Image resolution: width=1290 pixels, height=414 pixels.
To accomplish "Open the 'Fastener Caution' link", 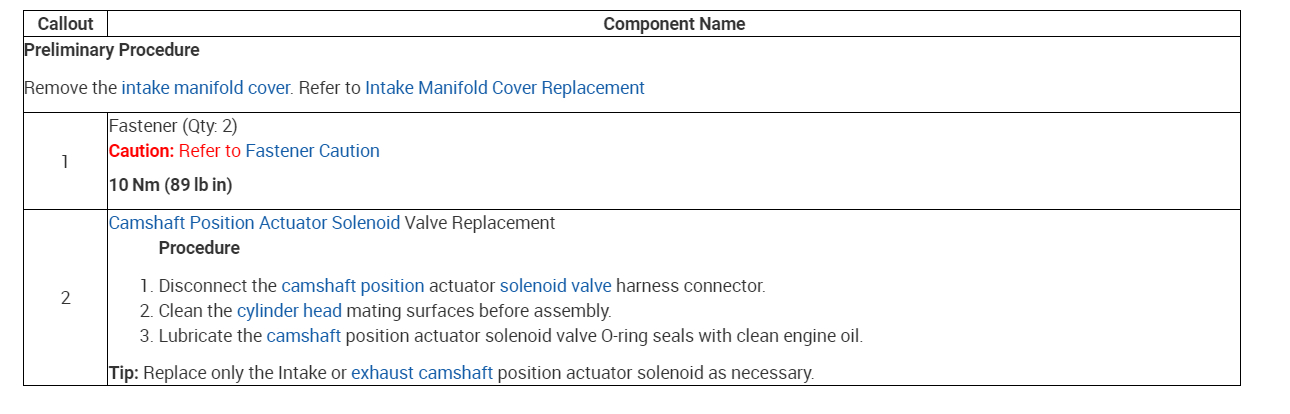I will coord(312,151).
